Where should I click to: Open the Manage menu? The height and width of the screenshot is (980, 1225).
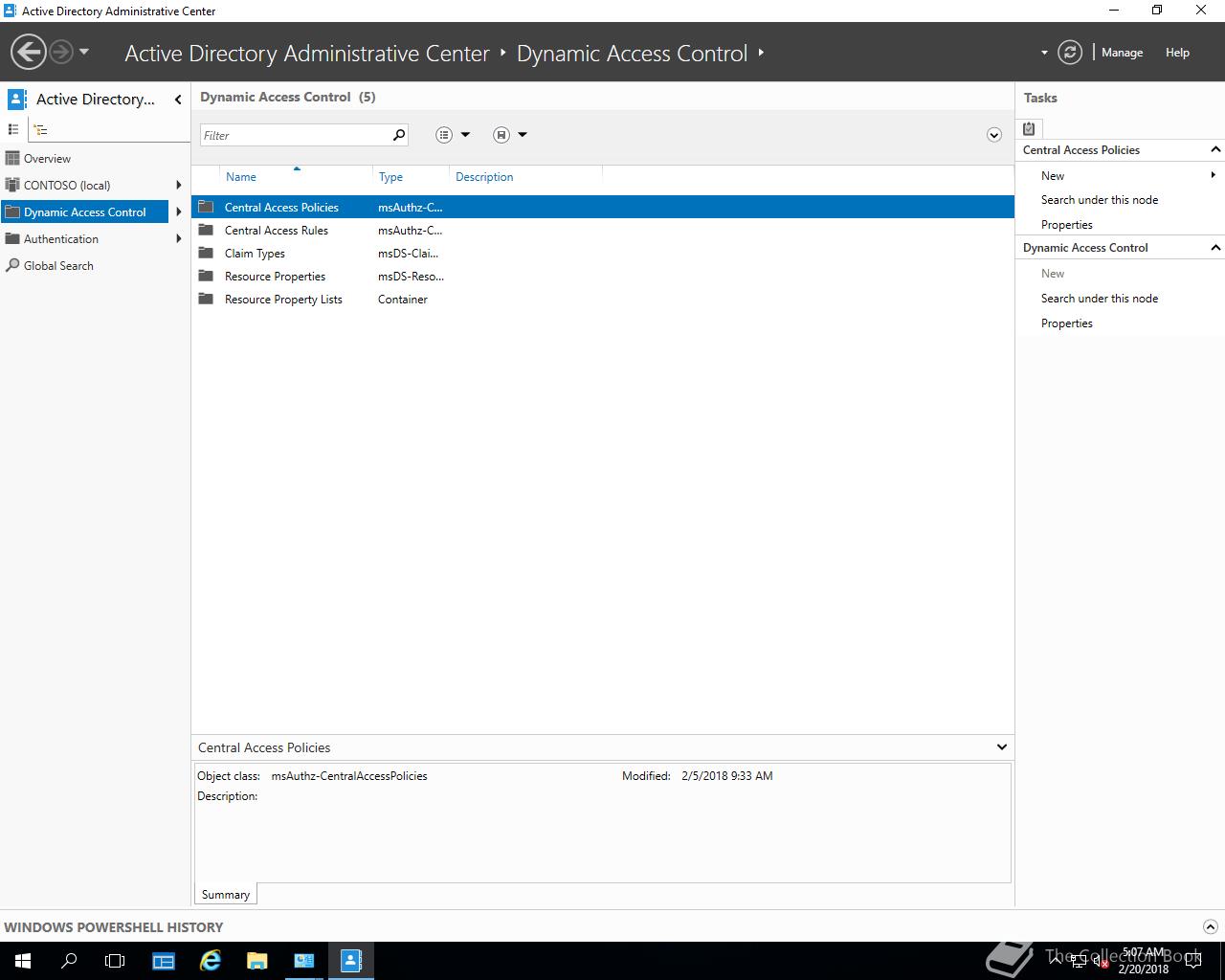[x=1122, y=53]
